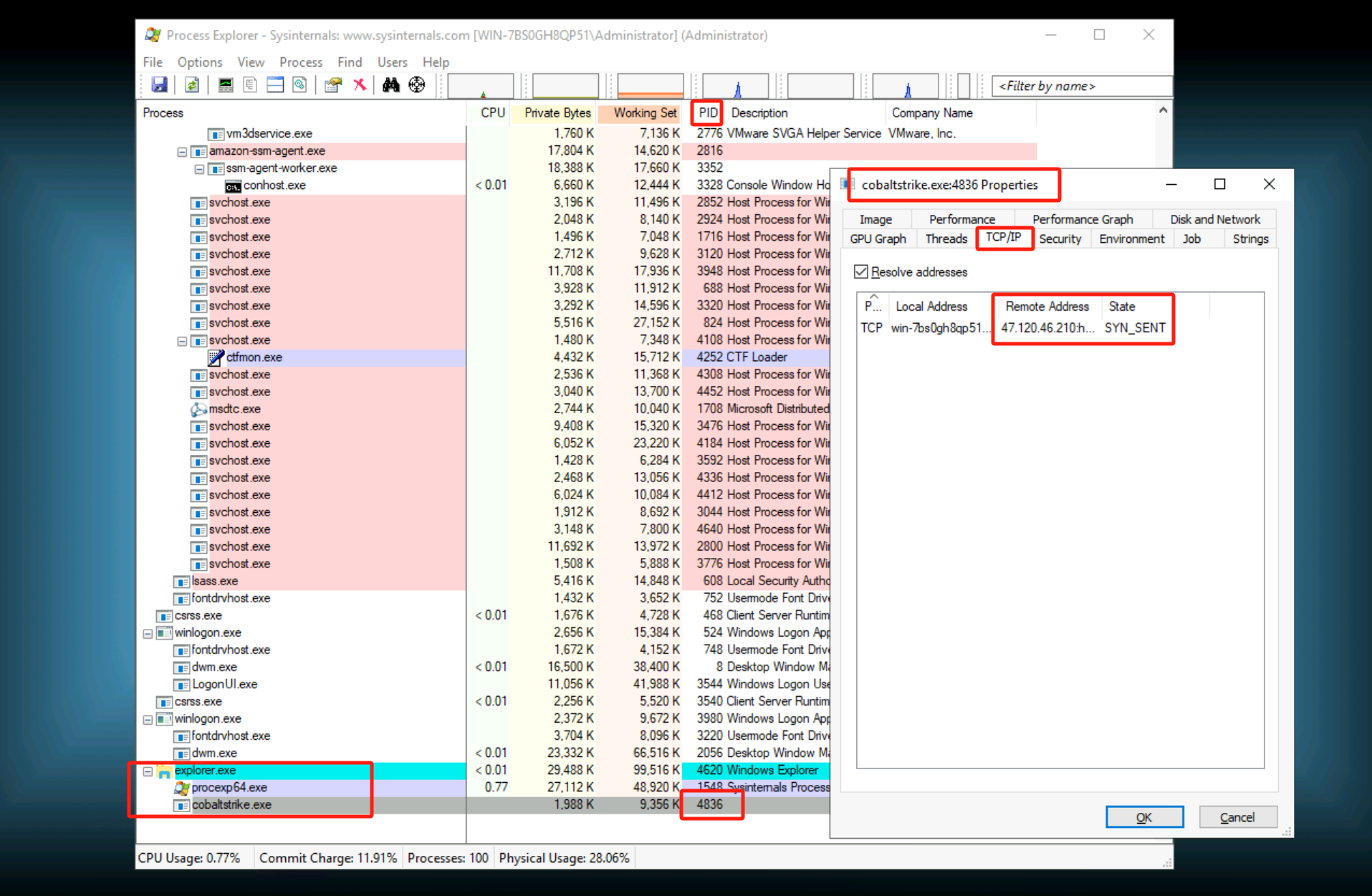The width and height of the screenshot is (1372, 896).
Task: Switch to the Security tab
Action: (x=1060, y=239)
